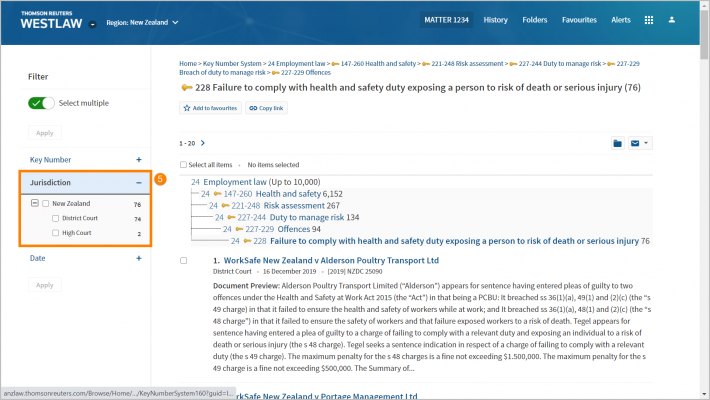Click the Key Number filter label
The width and height of the screenshot is (710, 400).
(x=50, y=159)
